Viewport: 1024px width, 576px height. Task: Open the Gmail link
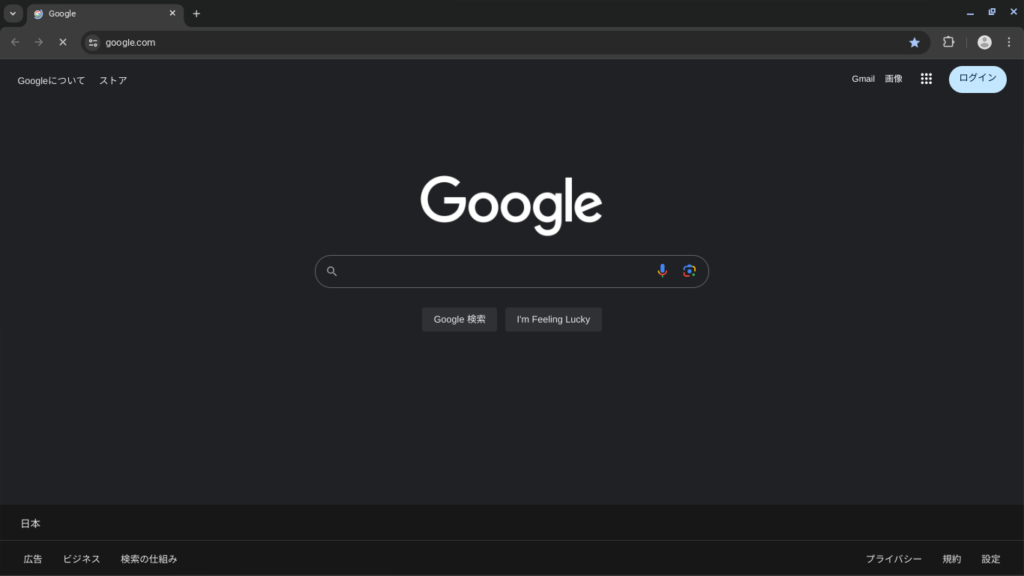pos(863,79)
